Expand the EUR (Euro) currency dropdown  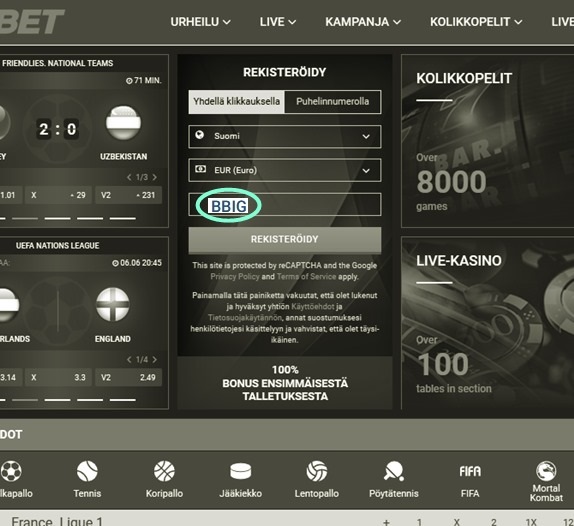(284, 170)
